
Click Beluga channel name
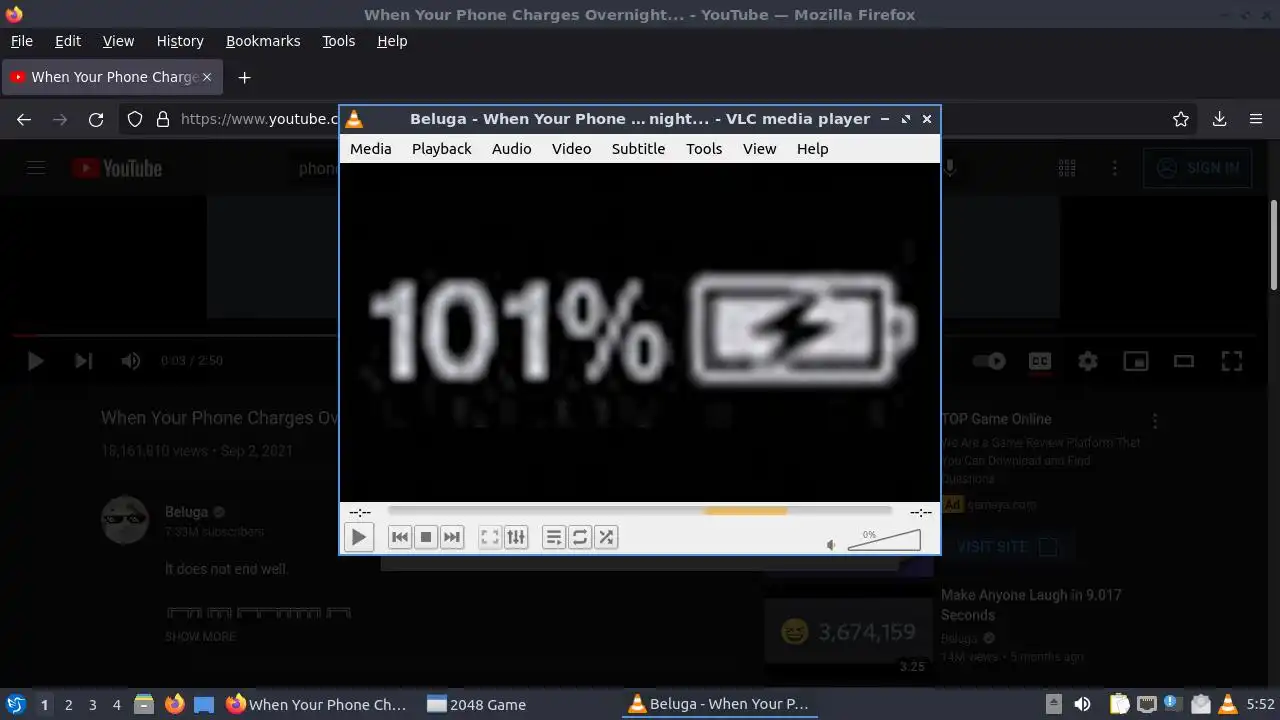[187, 512]
